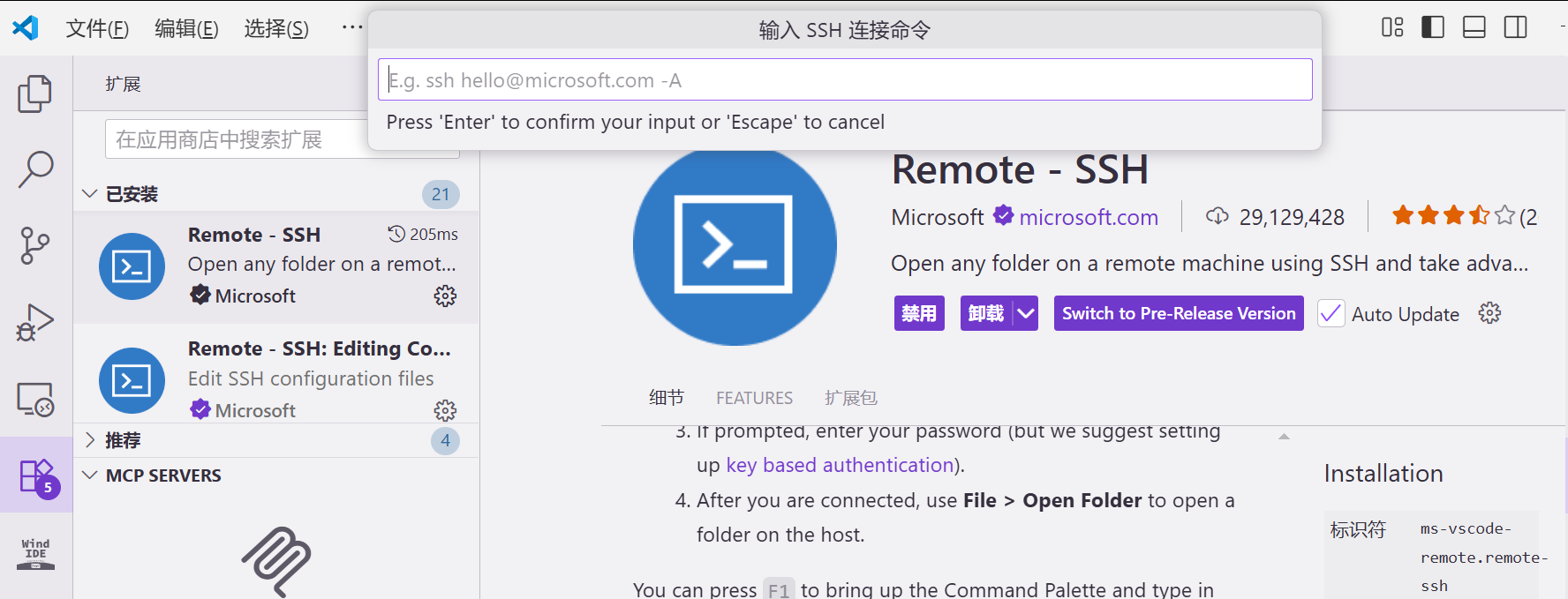1568x599 pixels.
Task: Click the Remote - SSH title in details
Action: click(x=1020, y=169)
